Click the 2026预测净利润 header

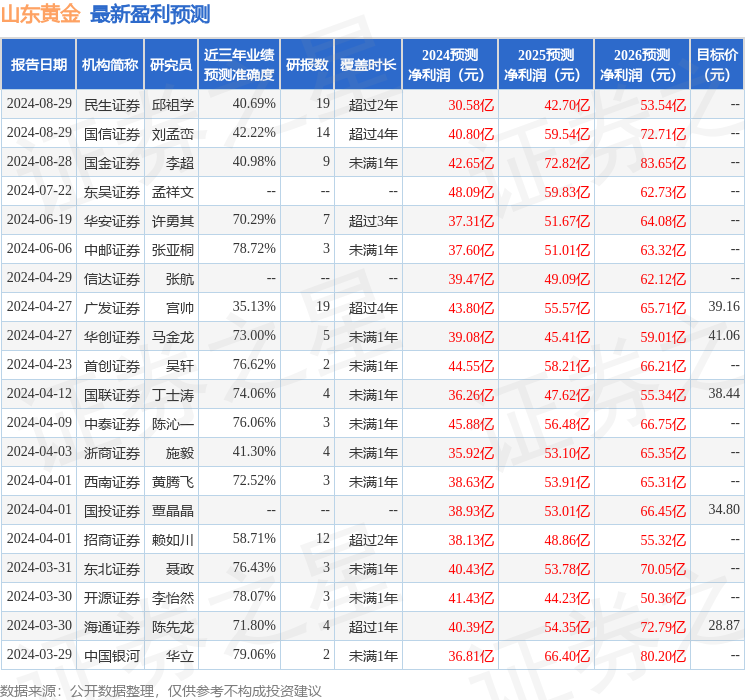click(x=642, y=65)
